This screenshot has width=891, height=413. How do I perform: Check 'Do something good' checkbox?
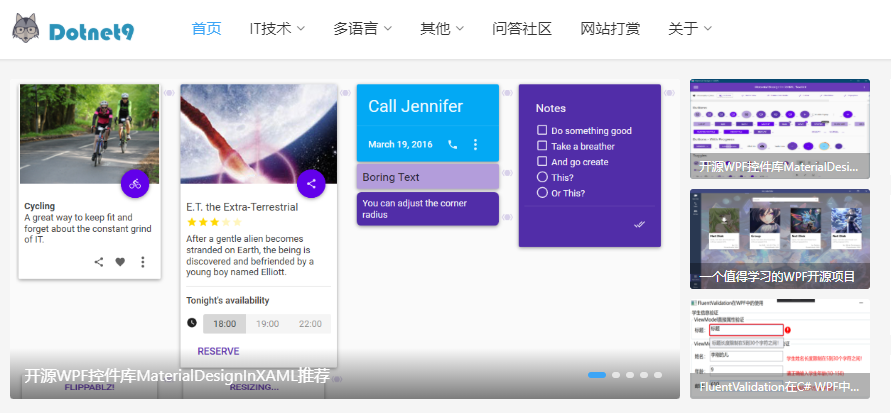click(x=542, y=130)
